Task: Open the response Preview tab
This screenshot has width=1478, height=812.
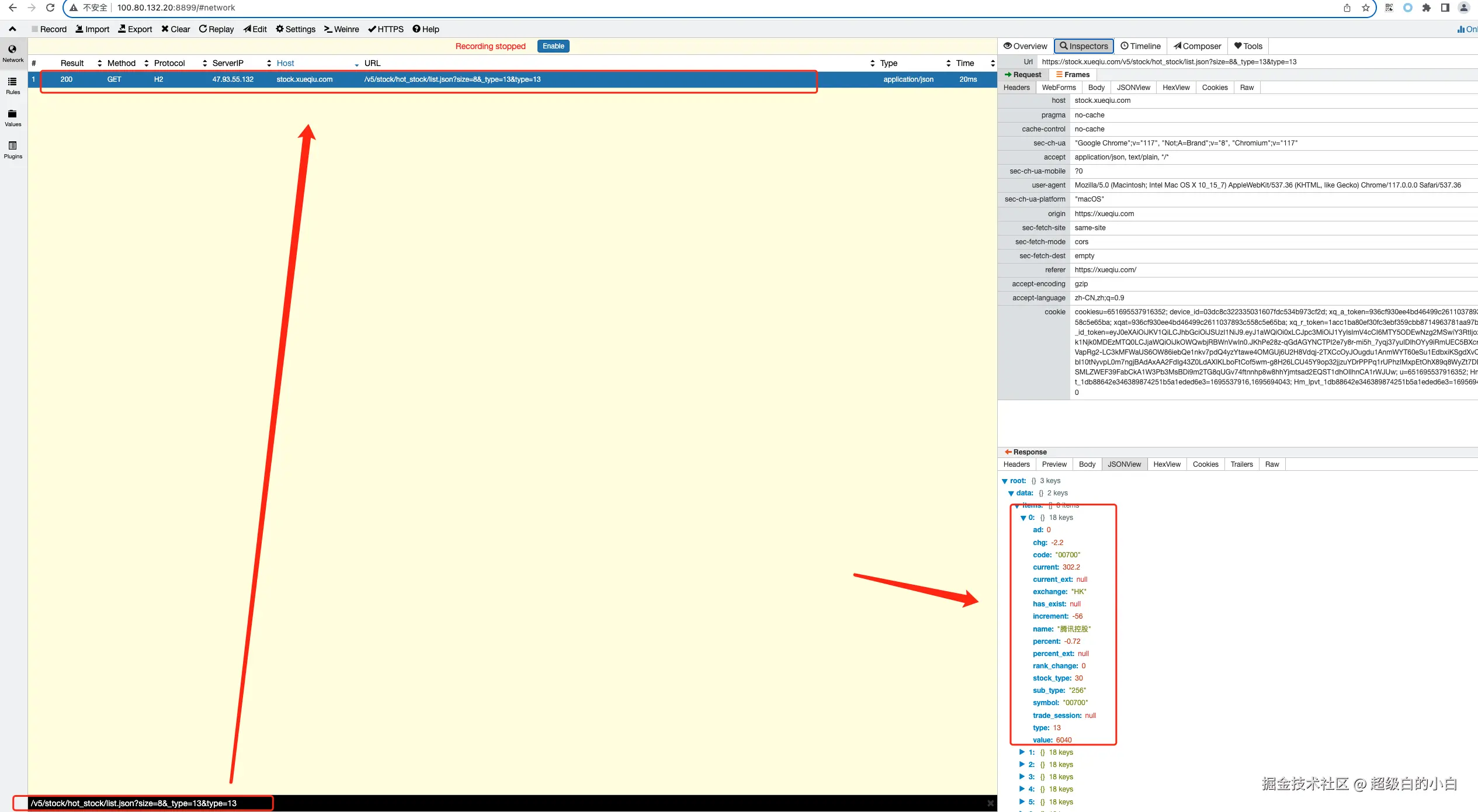Action: (1054, 464)
